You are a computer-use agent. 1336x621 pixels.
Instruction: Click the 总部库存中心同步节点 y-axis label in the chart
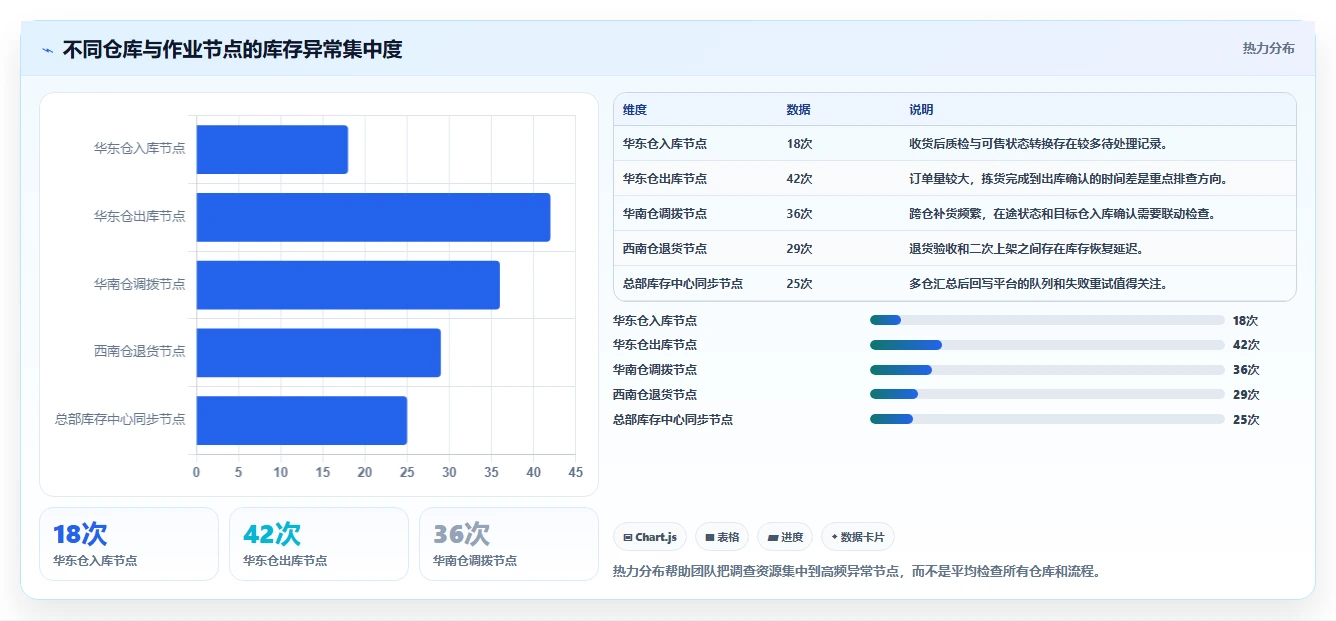point(120,420)
